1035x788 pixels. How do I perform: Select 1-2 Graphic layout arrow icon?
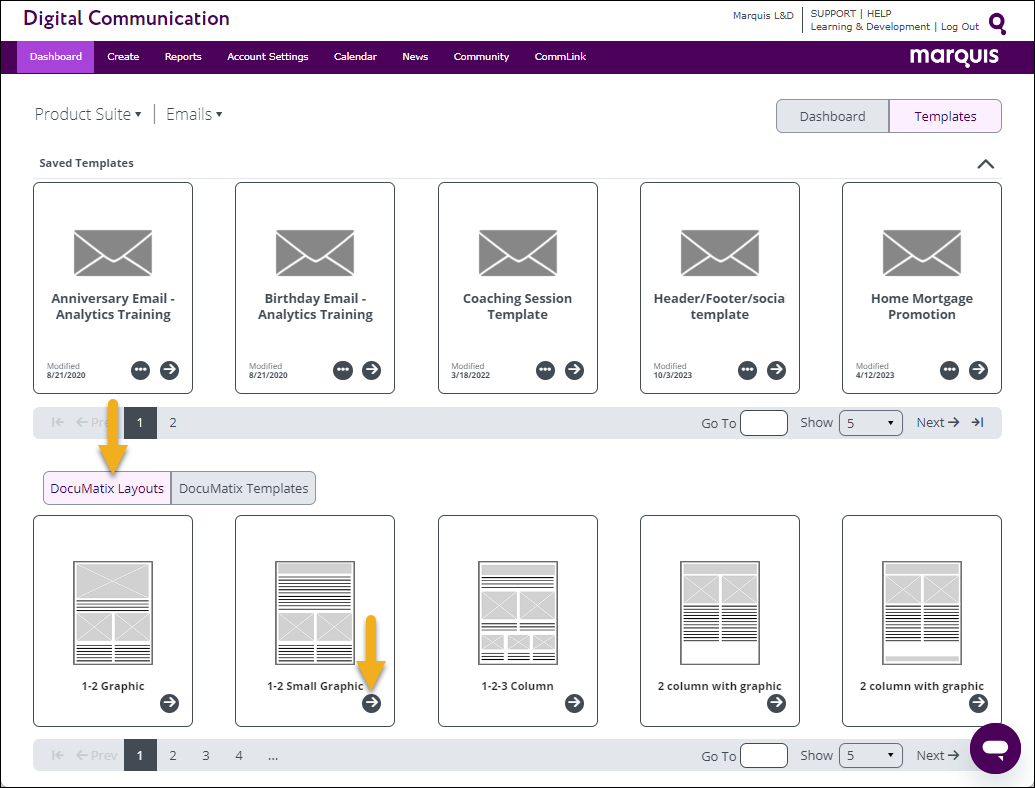coord(170,704)
